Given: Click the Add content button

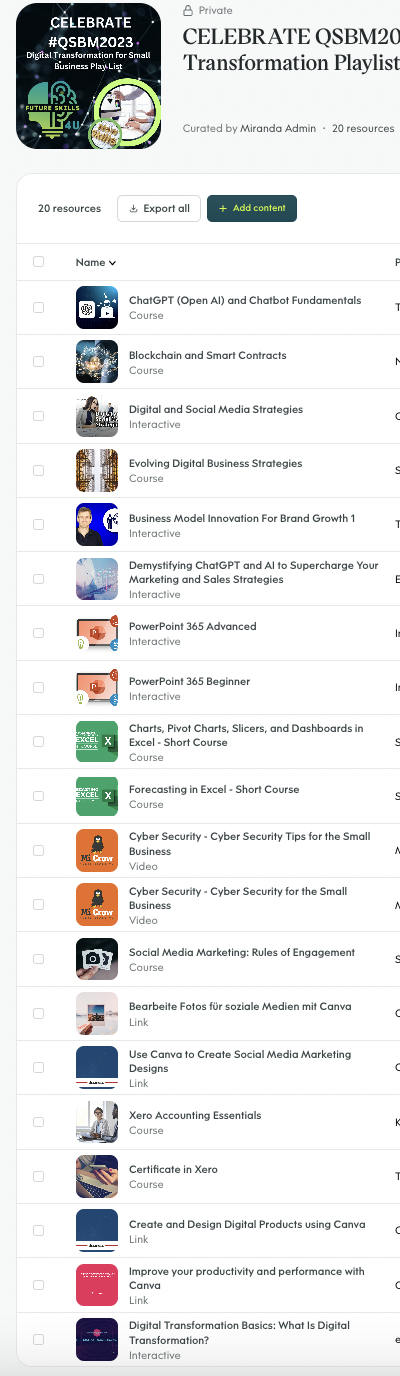Looking at the screenshot, I should [252, 208].
